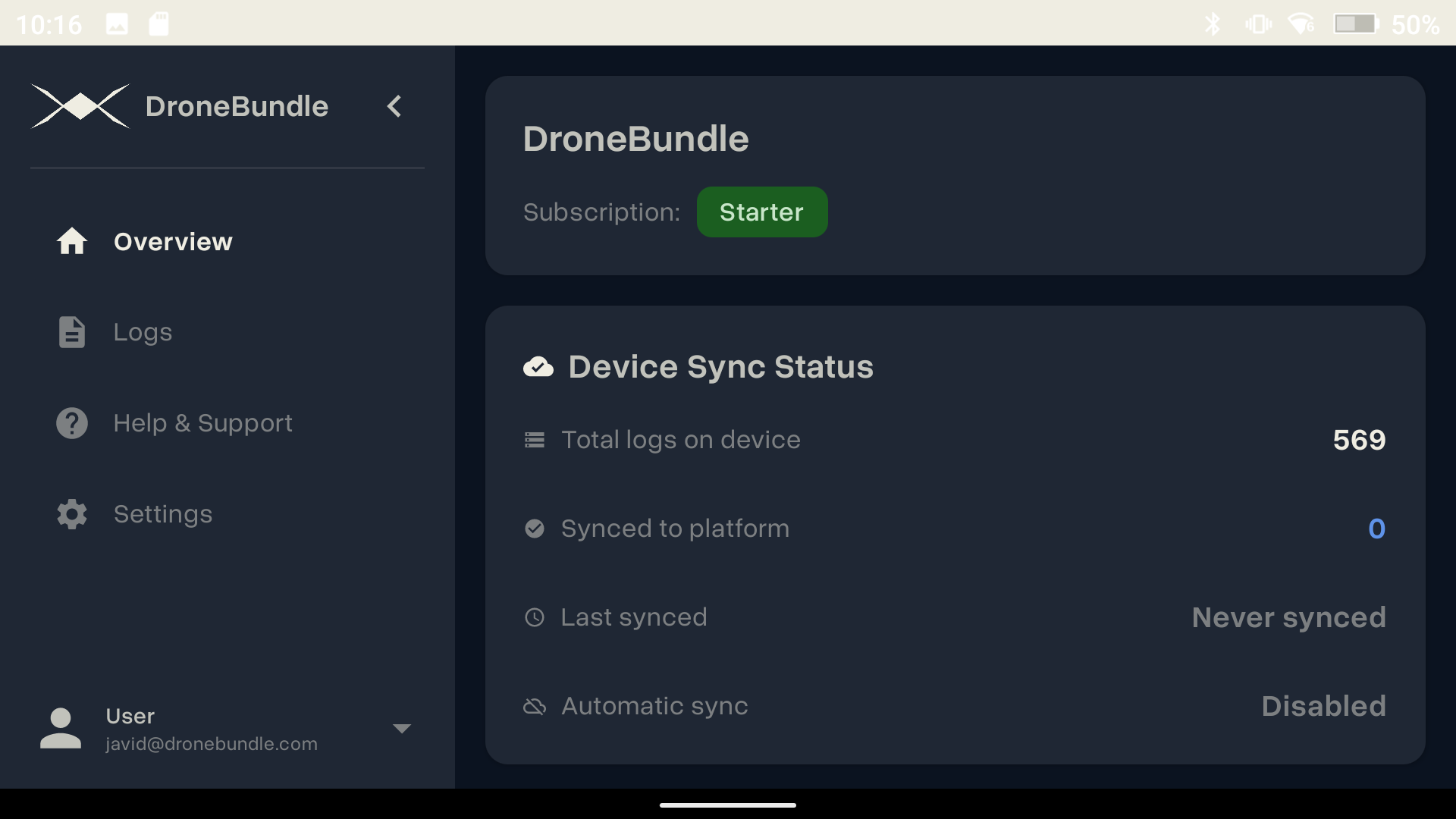Viewport: 1456px width, 819px height.
Task: Enable Automatic sync by clicking Disabled
Action: [x=1323, y=706]
